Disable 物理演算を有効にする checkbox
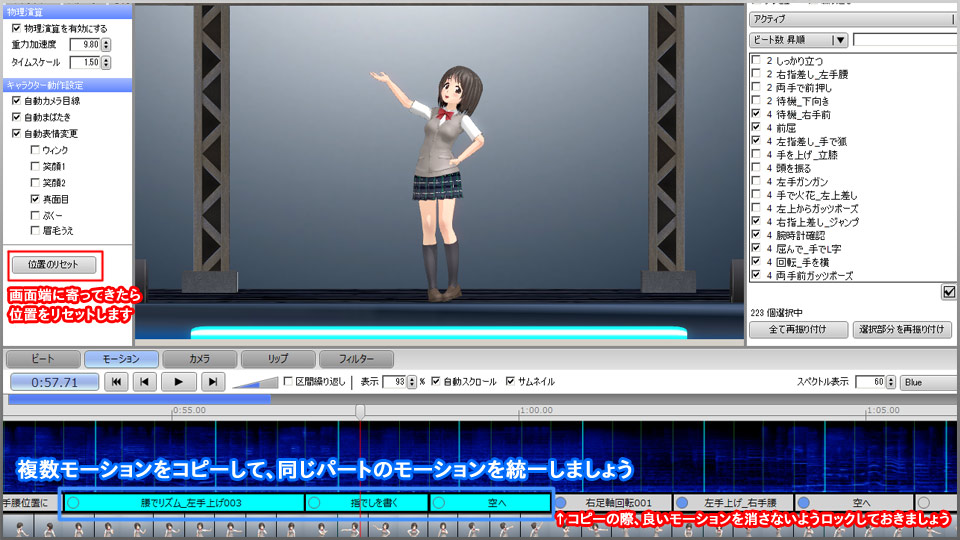 point(16,28)
